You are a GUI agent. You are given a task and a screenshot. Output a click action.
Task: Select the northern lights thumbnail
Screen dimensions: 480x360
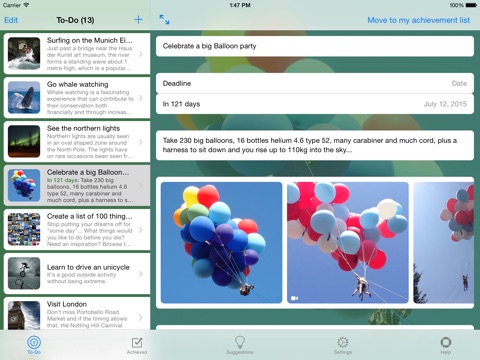pos(24,141)
